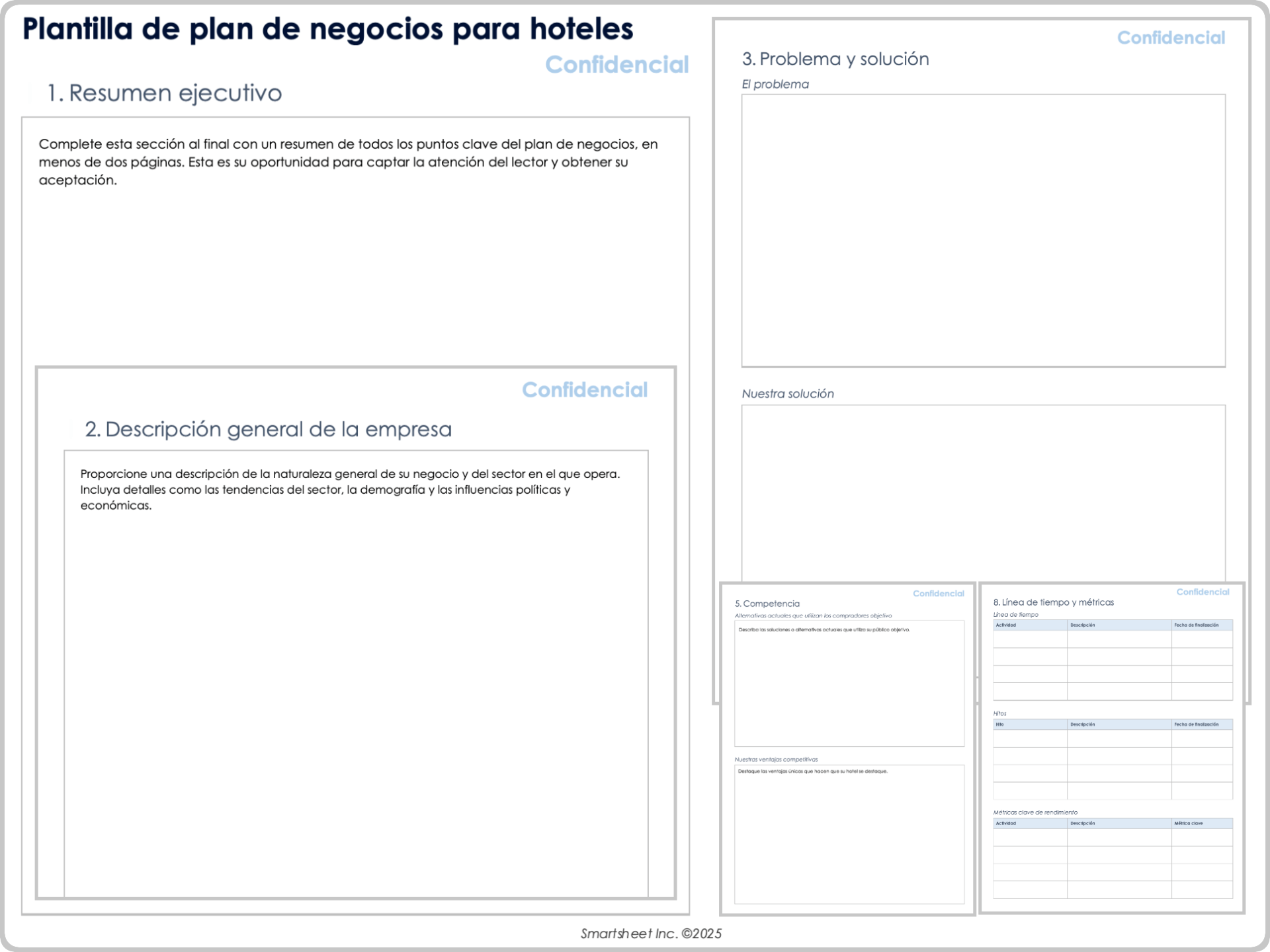Click inside the empty 'Nuestra solución' box
The image size is (1270, 952).
click(x=983, y=493)
